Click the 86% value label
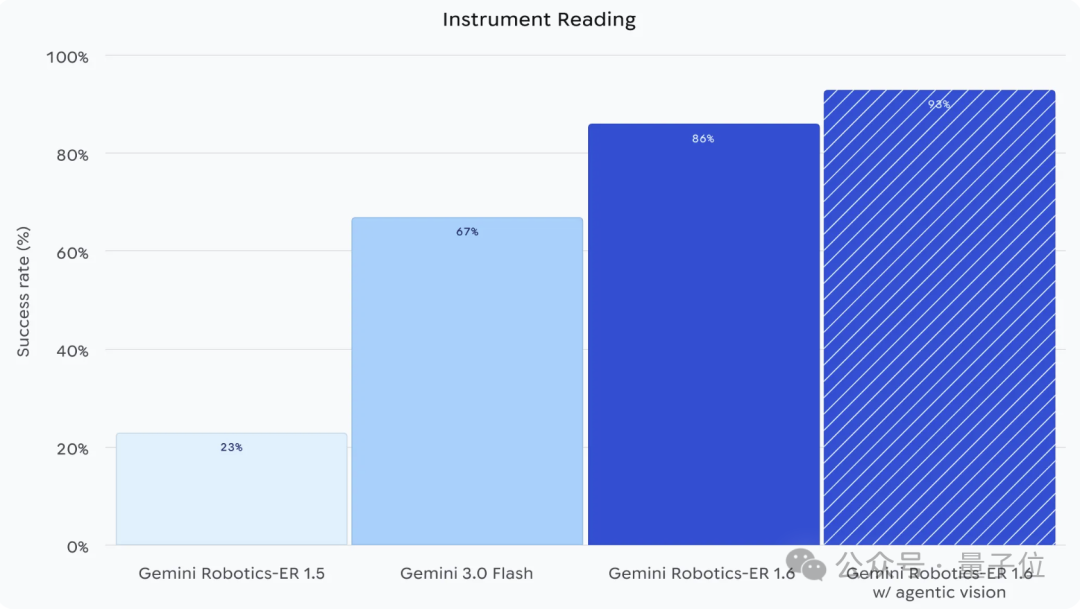This screenshot has height=609, width=1080. point(703,139)
